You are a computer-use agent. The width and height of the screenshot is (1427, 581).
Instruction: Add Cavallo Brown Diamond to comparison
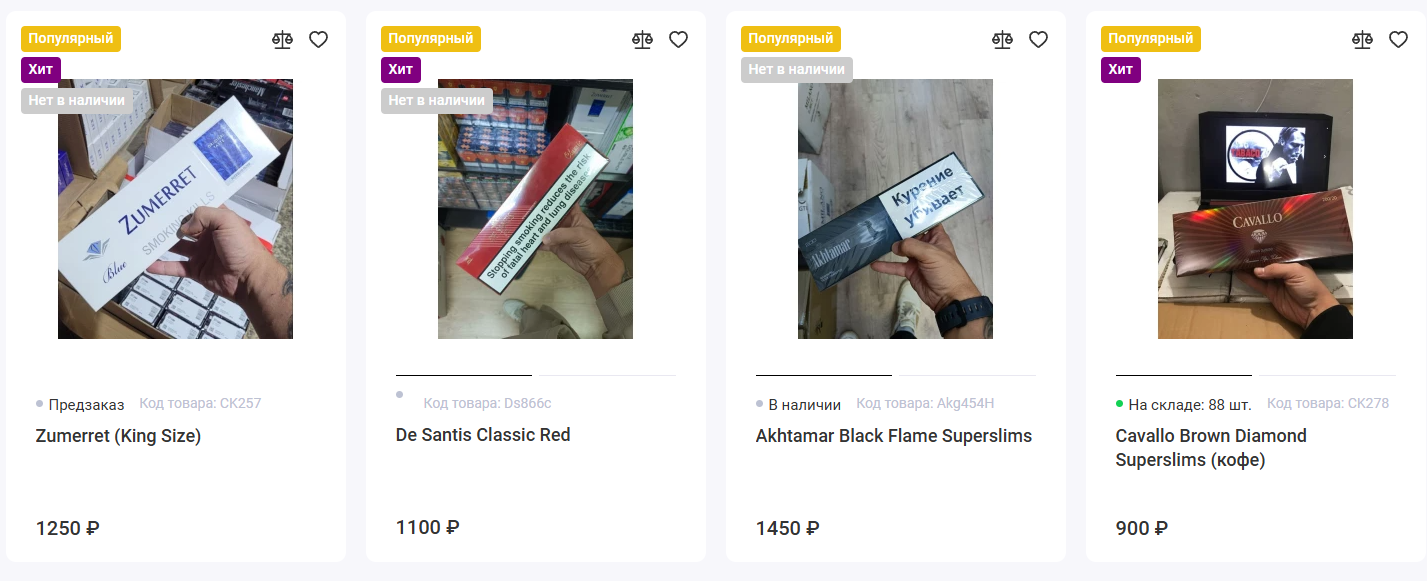1362,40
